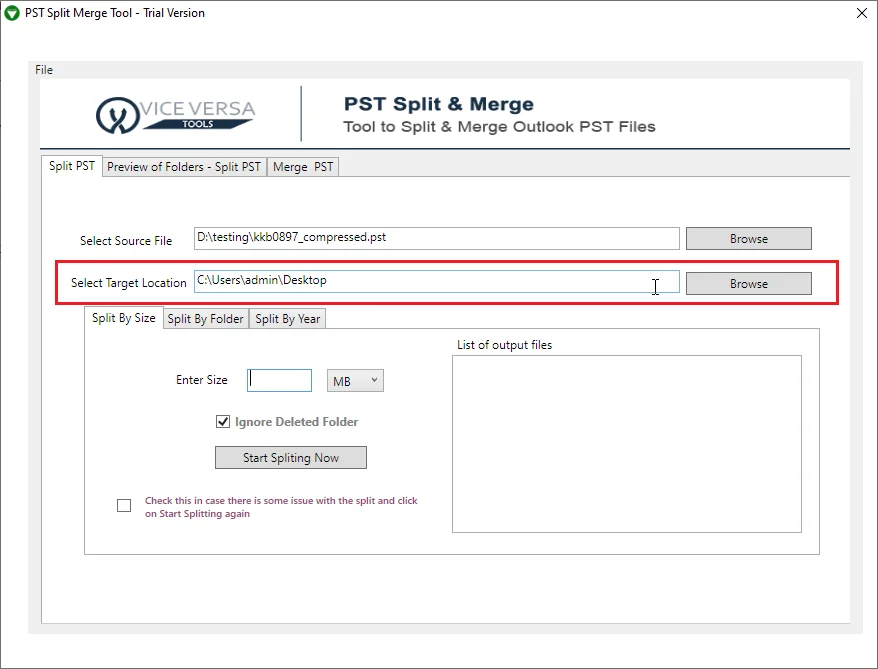This screenshot has height=669, width=878.
Task: Open the Preview of Folders - Split PST tab
Action: 184,167
